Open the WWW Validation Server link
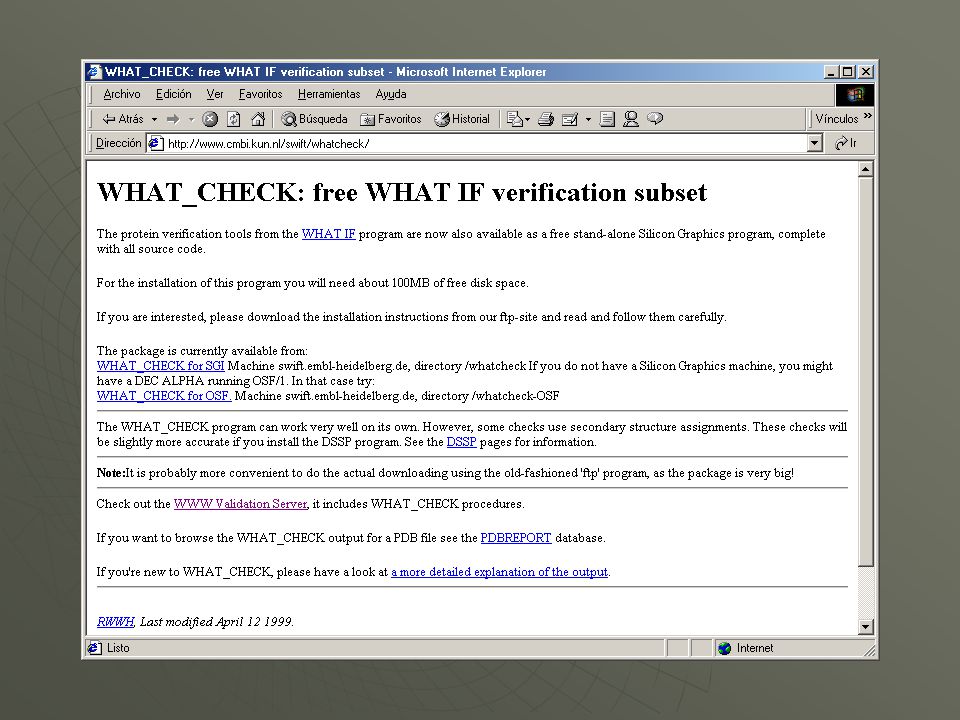Screen dimensions: 960x720 [240, 504]
